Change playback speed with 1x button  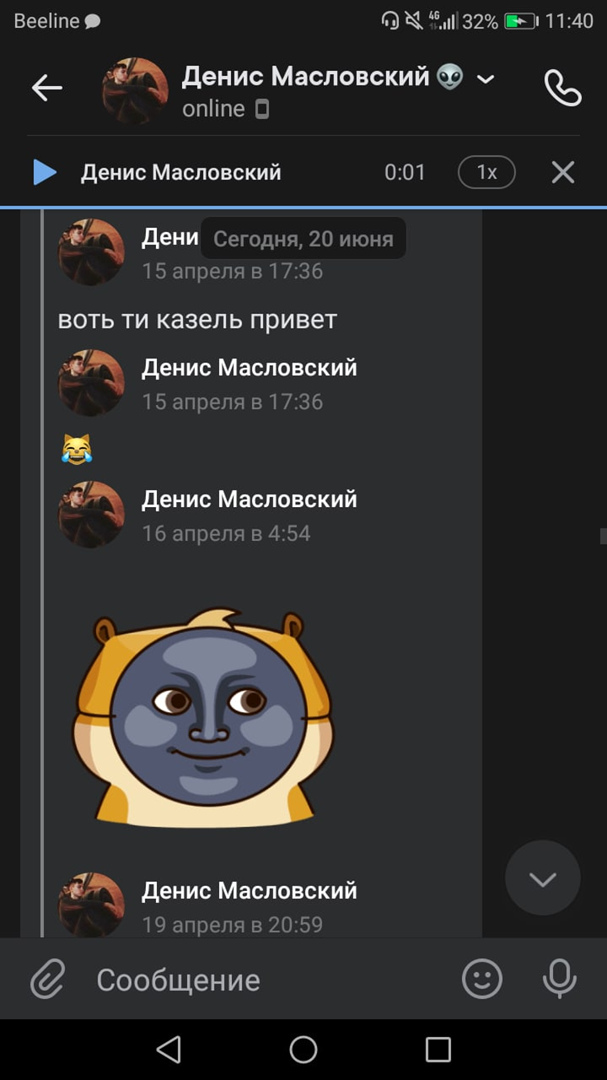tap(486, 172)
